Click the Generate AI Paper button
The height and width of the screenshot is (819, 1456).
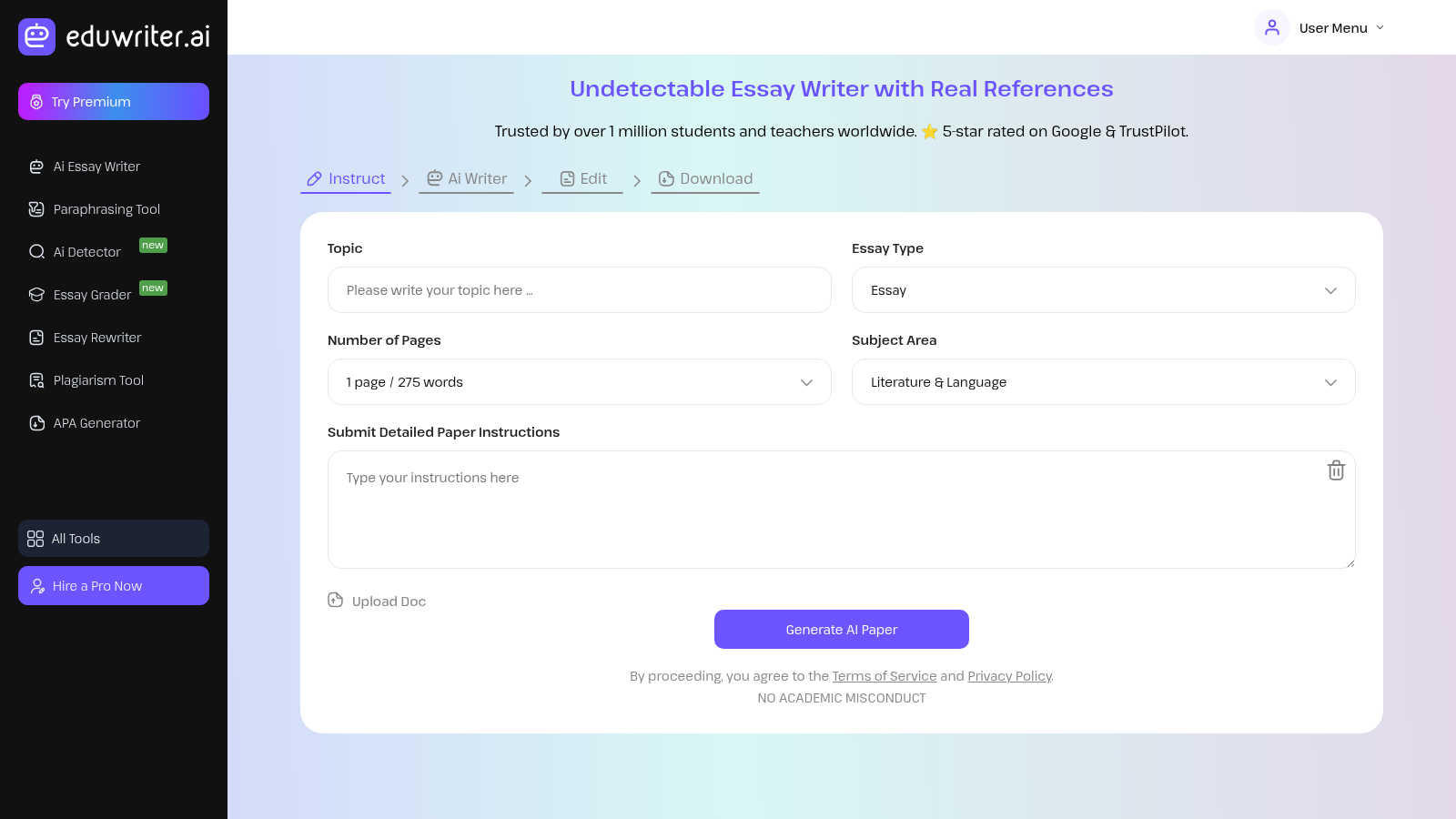[842, 630]
